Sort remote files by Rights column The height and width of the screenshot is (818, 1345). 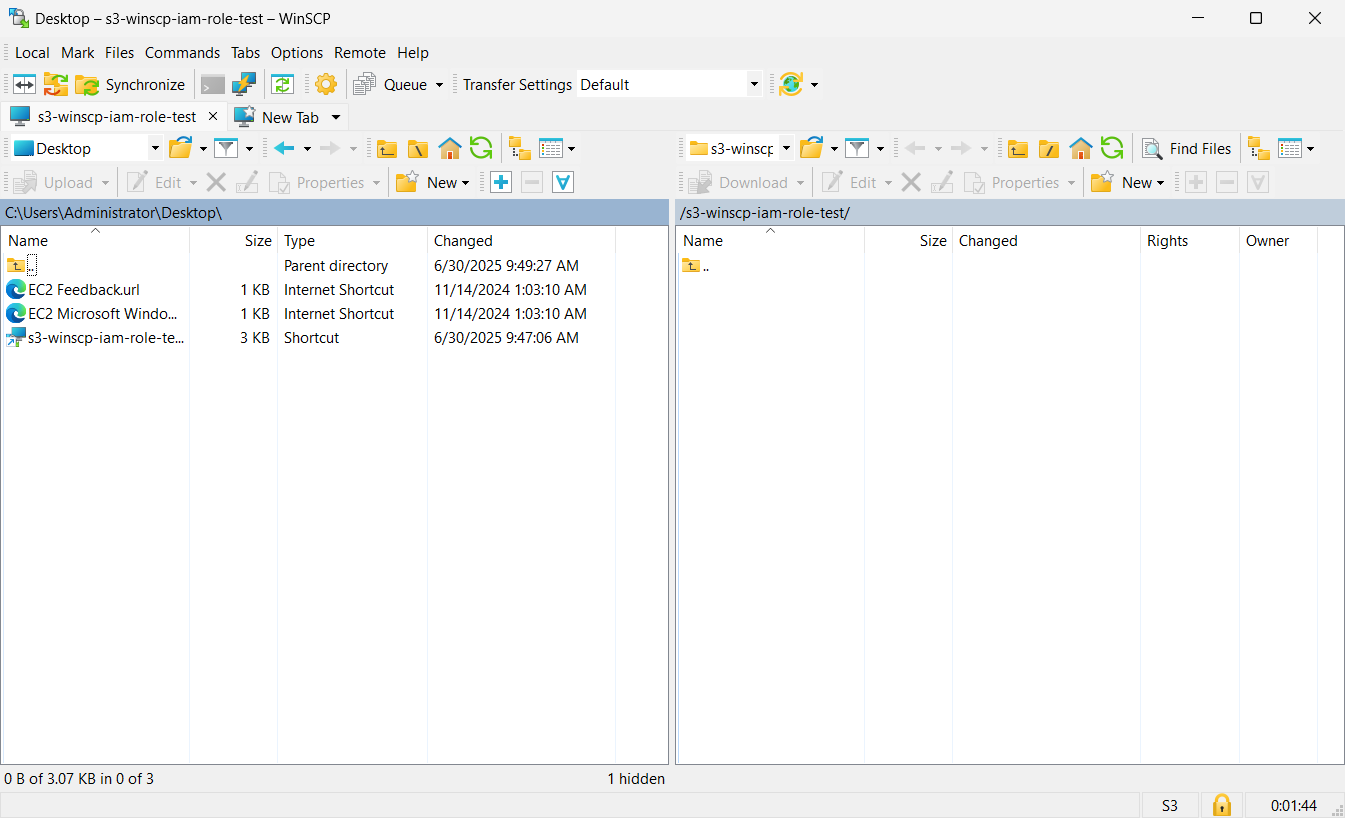(1189, 241)
